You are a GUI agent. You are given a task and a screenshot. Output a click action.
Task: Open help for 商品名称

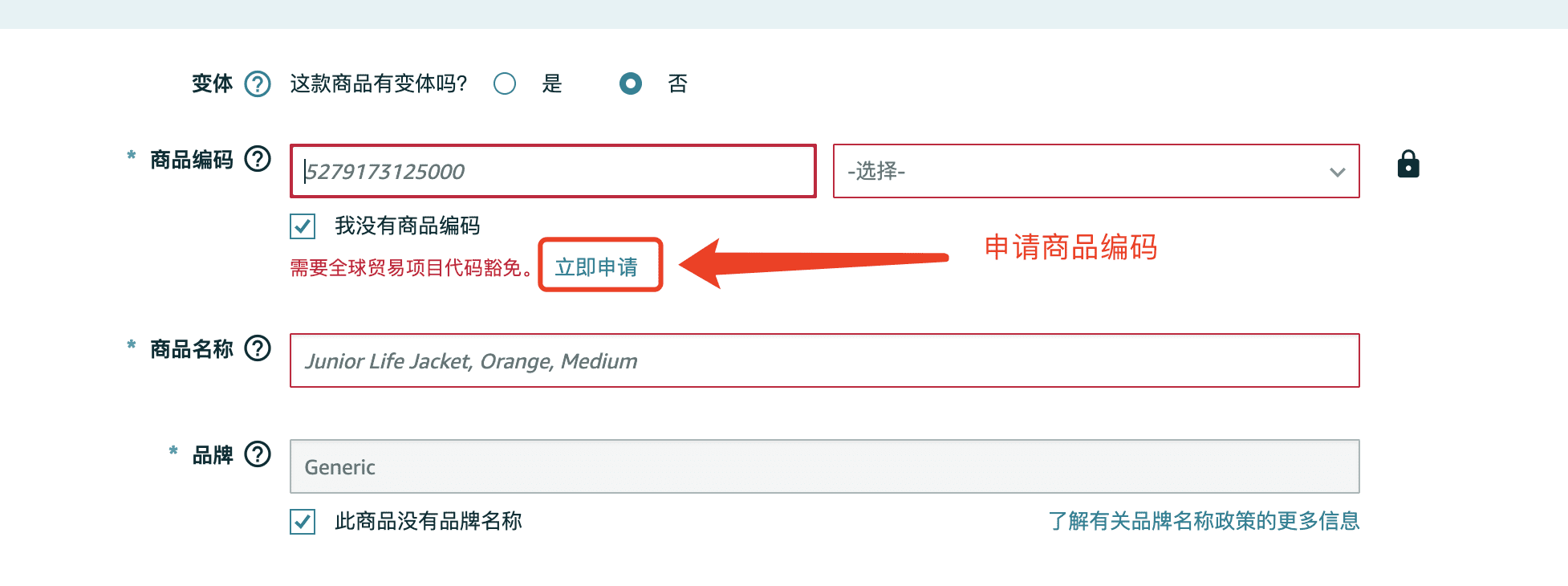pyautogui.click(x=258, y=348)
